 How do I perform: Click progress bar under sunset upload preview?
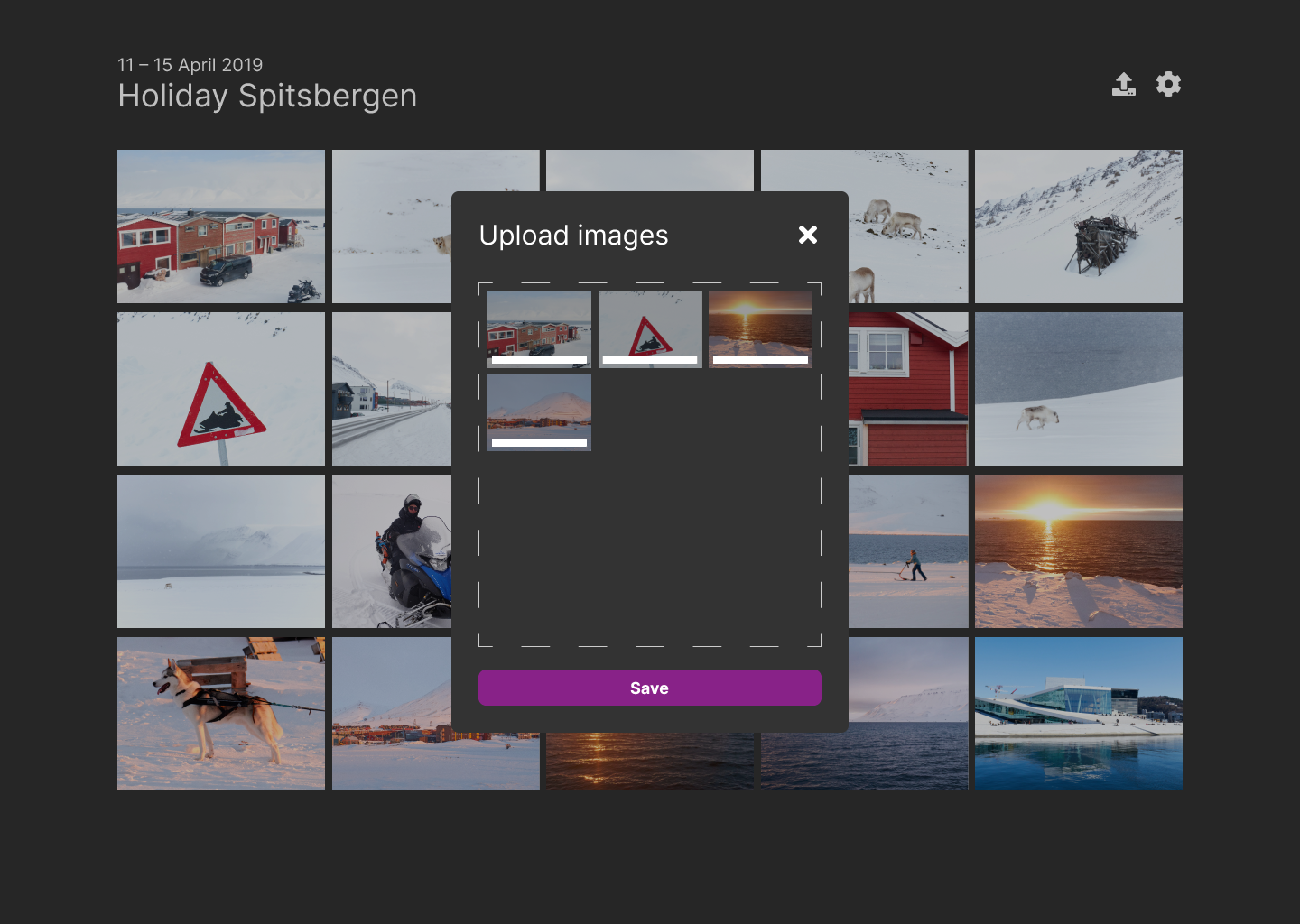[760, 360]
